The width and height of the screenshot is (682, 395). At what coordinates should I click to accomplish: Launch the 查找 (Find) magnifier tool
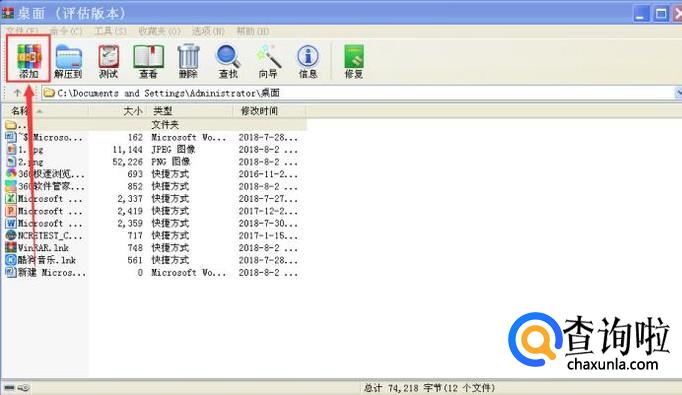[228, 61]
